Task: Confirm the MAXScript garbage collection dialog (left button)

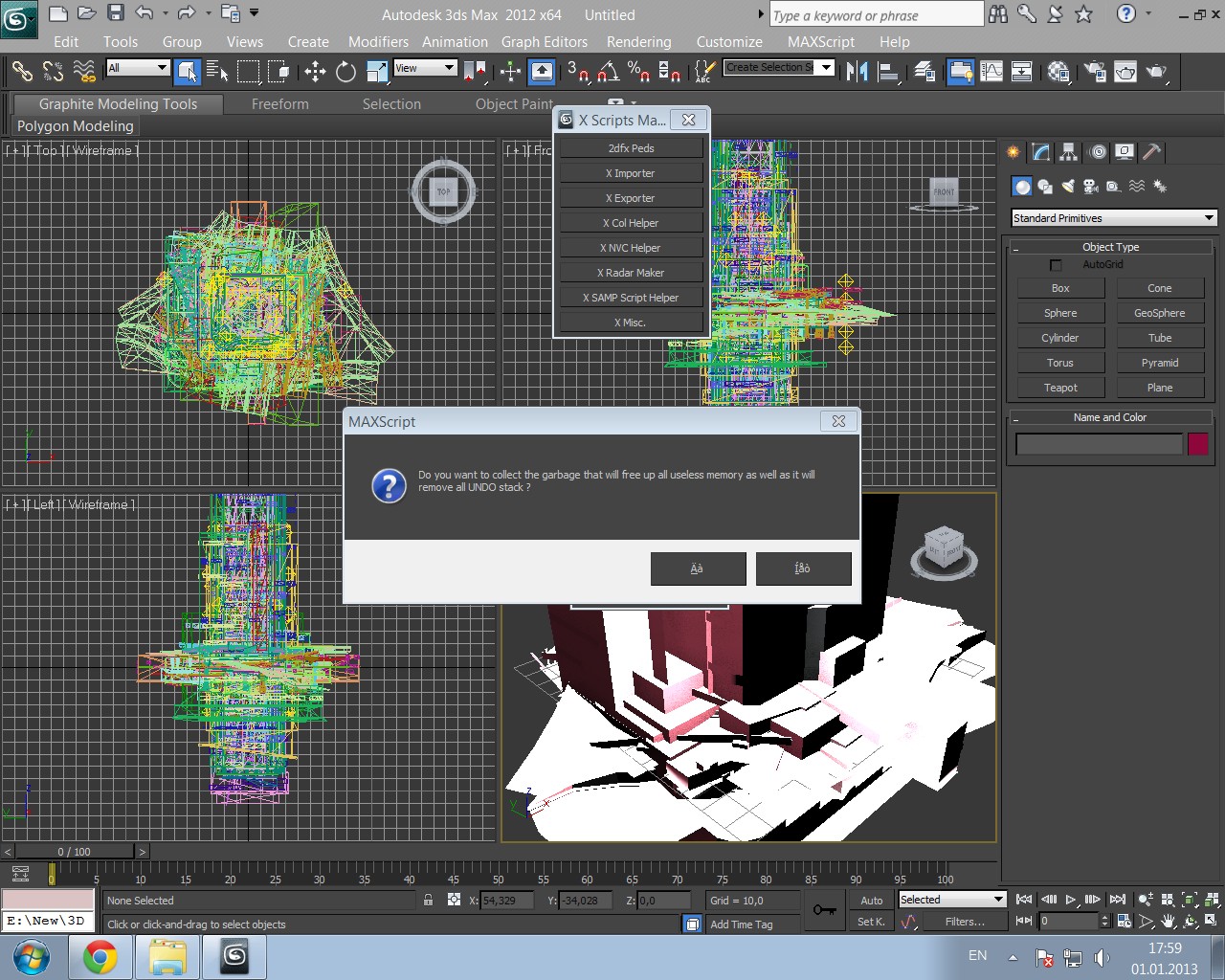Action: (698, 568)
